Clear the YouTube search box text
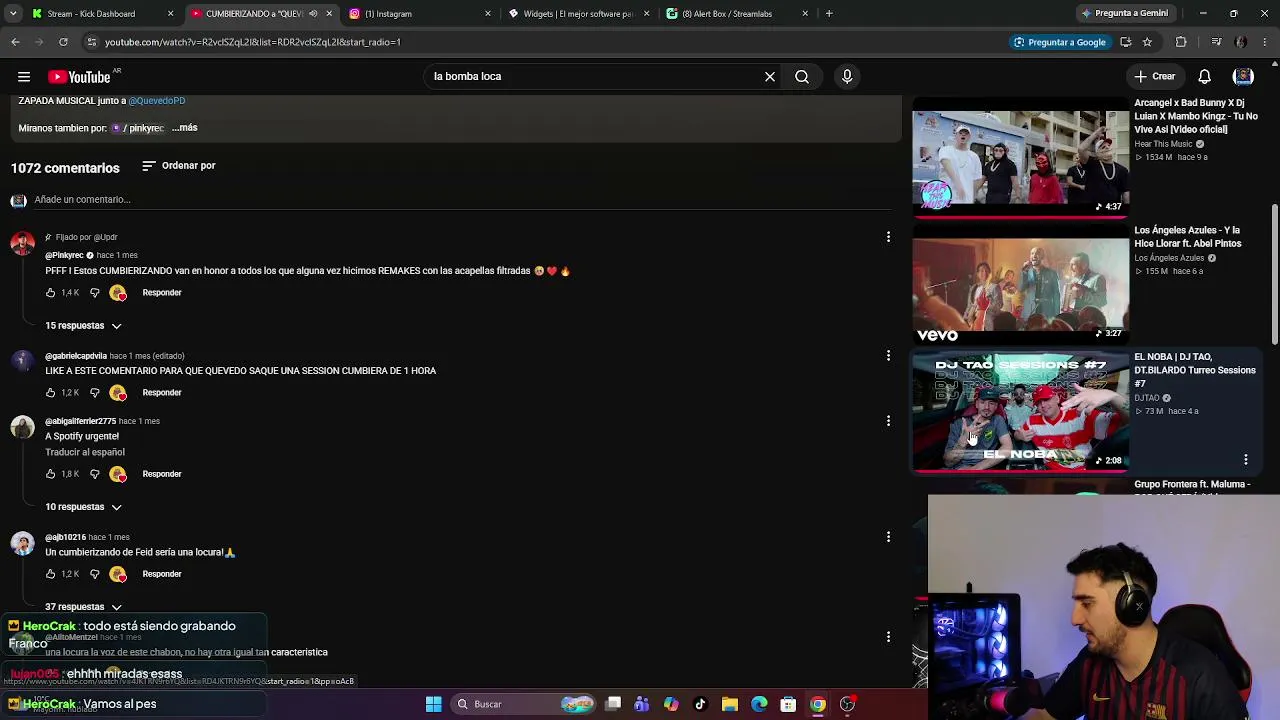This screenshot has height=720, width=1280. [x=770, y=76]
